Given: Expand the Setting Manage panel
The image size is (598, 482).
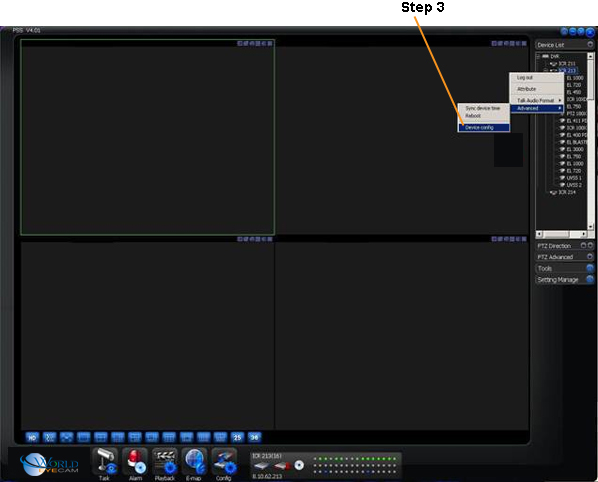Looking at the screenshot, I should pyautogui.click(x=564, y=280).
